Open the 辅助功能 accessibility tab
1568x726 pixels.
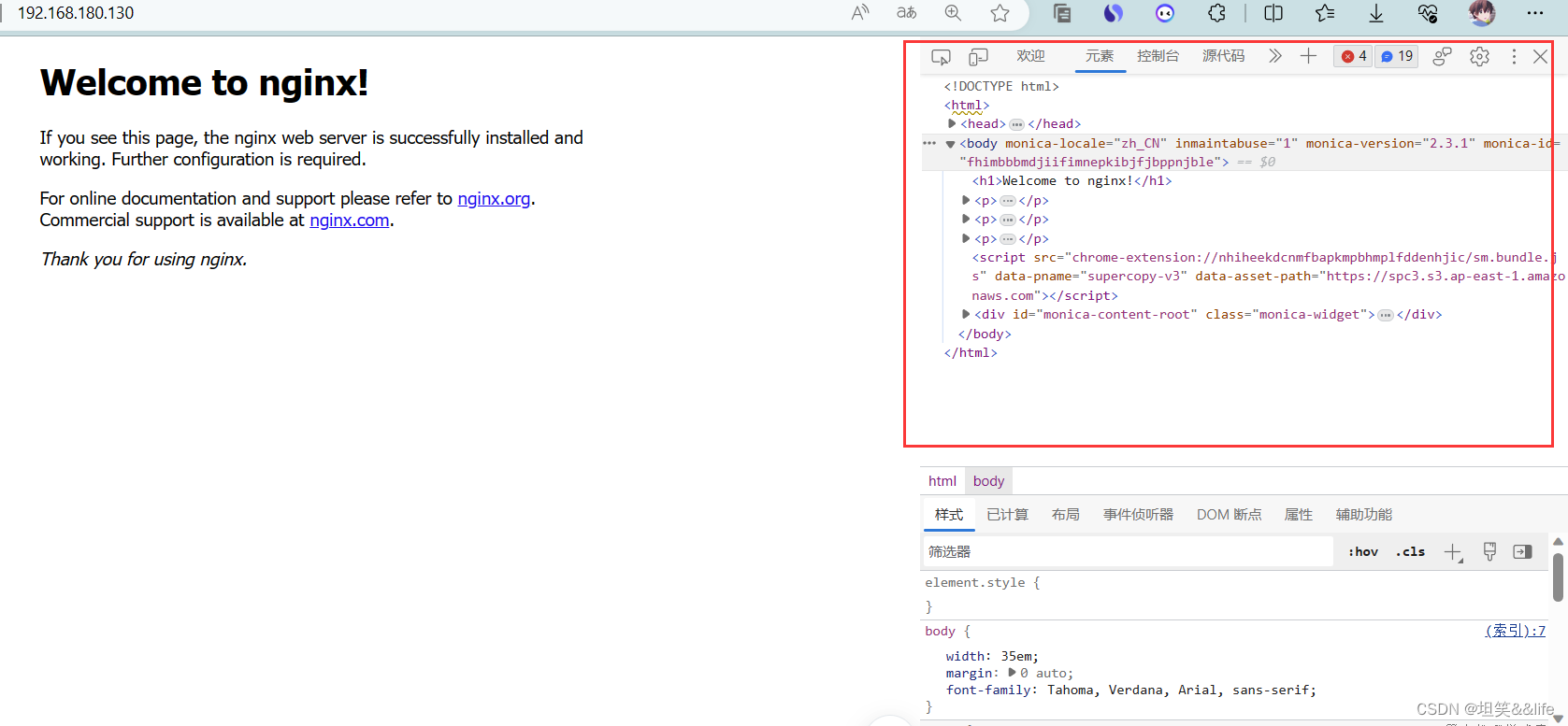pyautogui.click(x=1363, y=515)
